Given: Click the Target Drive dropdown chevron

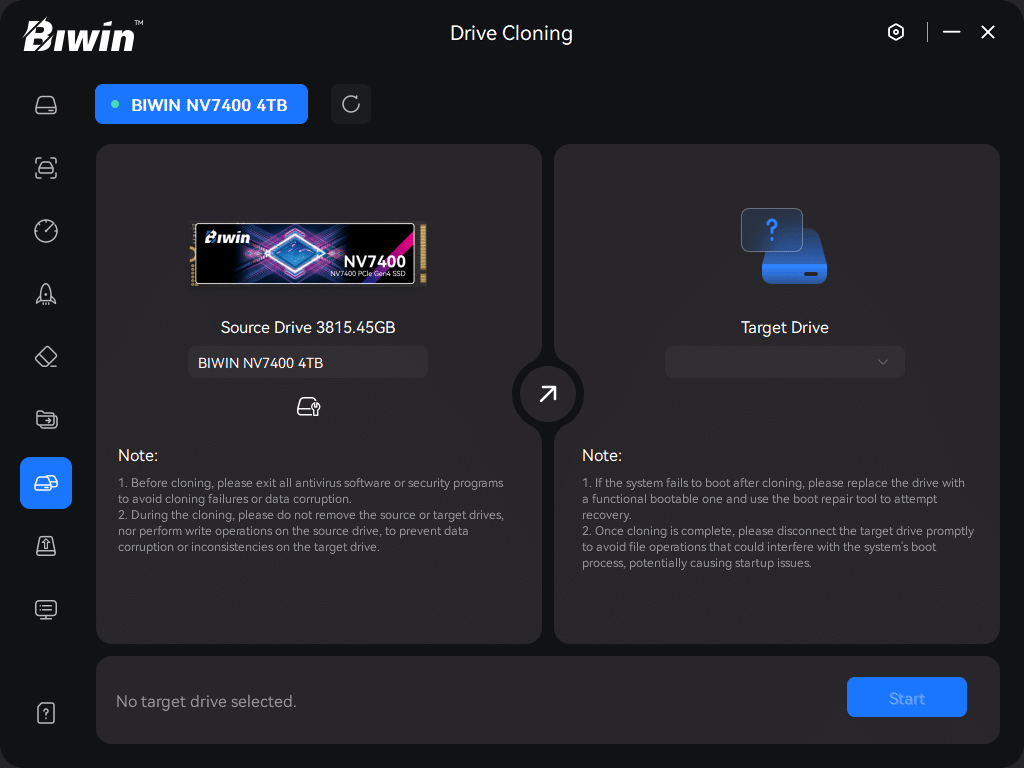Looking at the screenshot, I should 883,362.
